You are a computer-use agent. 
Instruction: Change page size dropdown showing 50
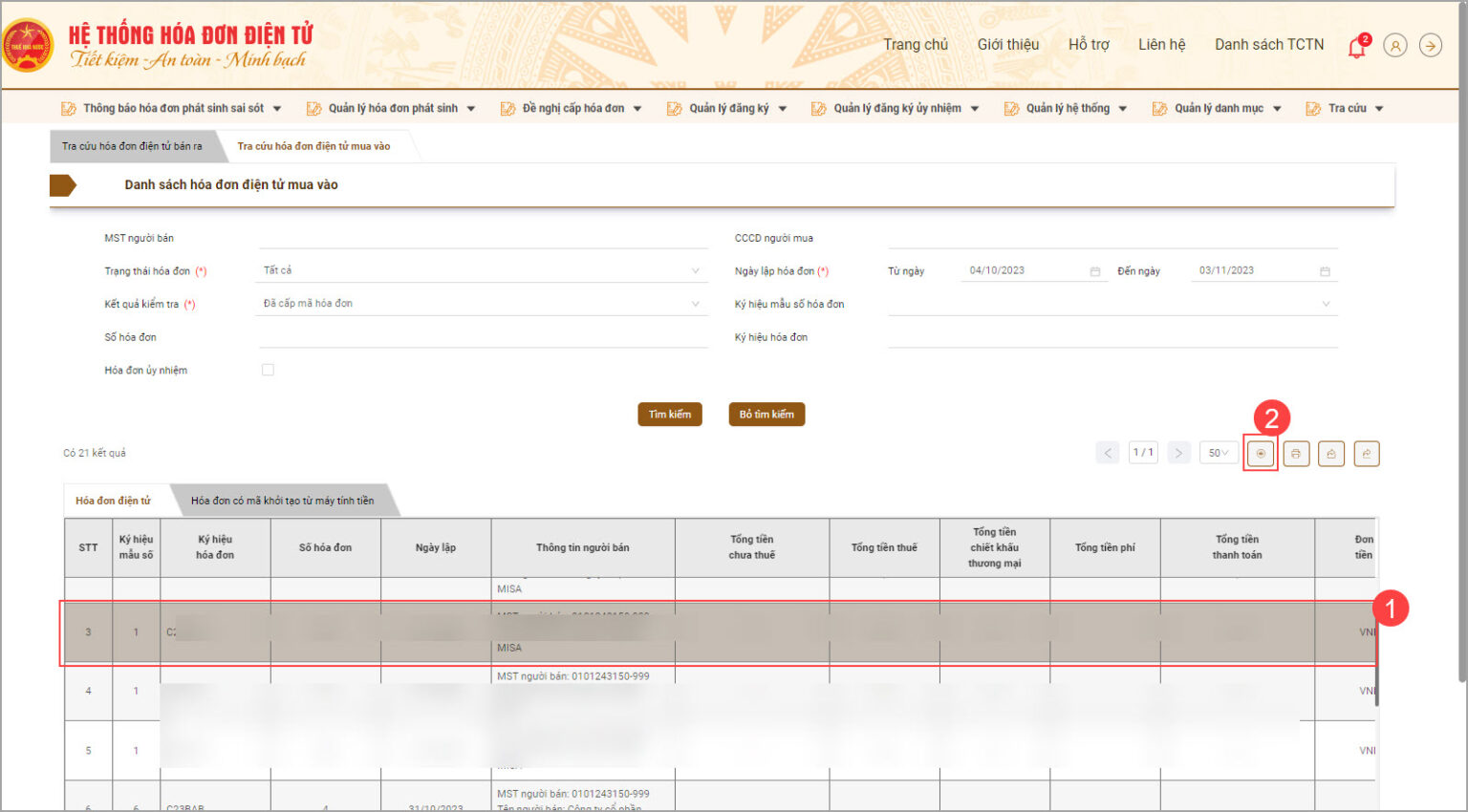[x=1219, y=453]
